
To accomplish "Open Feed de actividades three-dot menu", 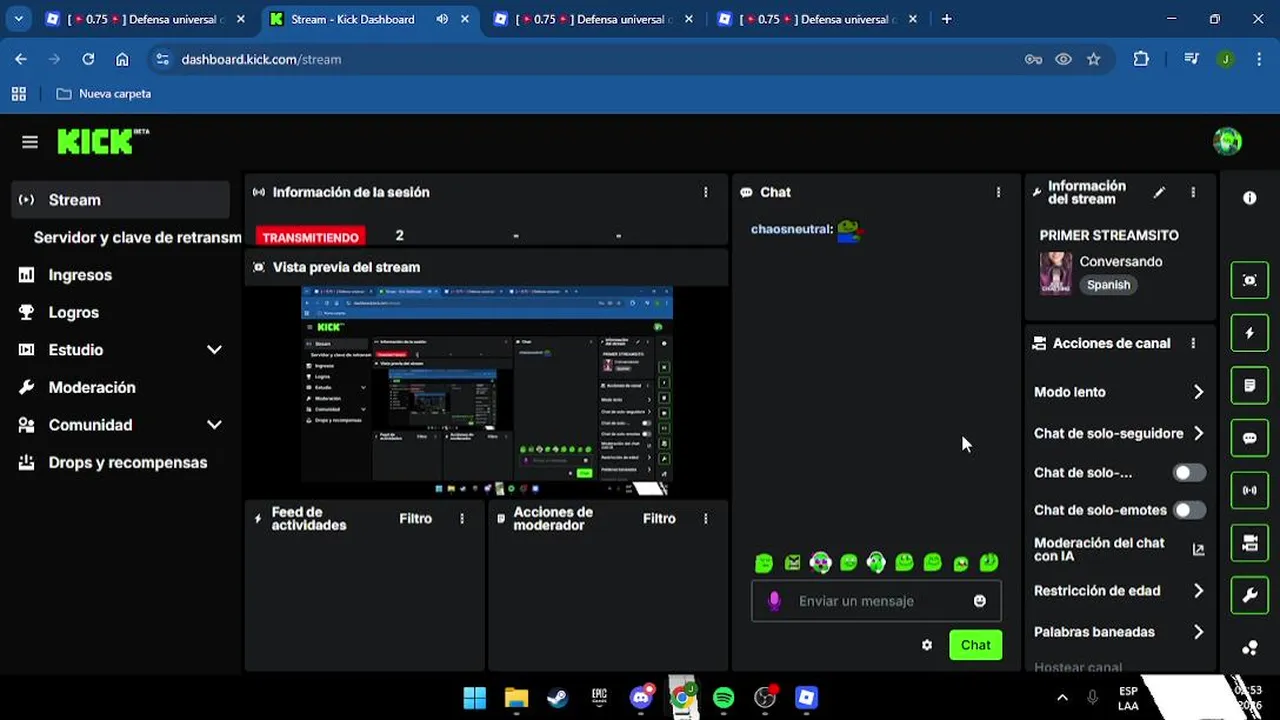I will coord(462,518).
